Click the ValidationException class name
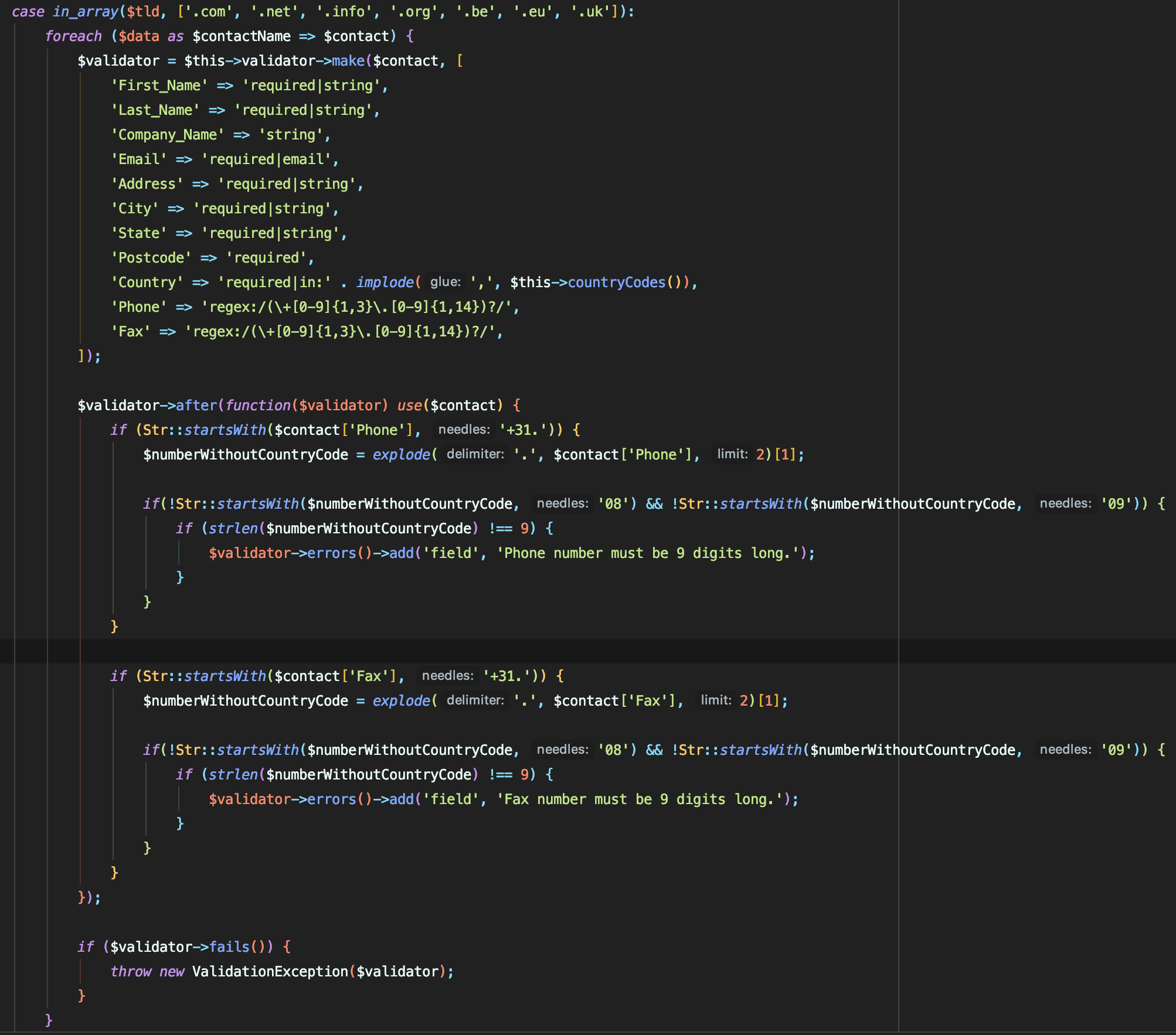1176x1035 pixels. coord(270,971)
